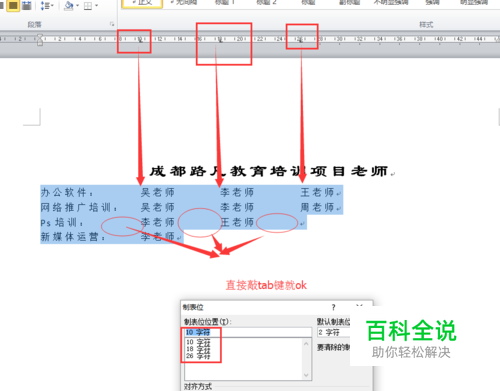Viewport: 500px width, 391px height.
Task: Click the line spacing icon
Action: (45, 5)
